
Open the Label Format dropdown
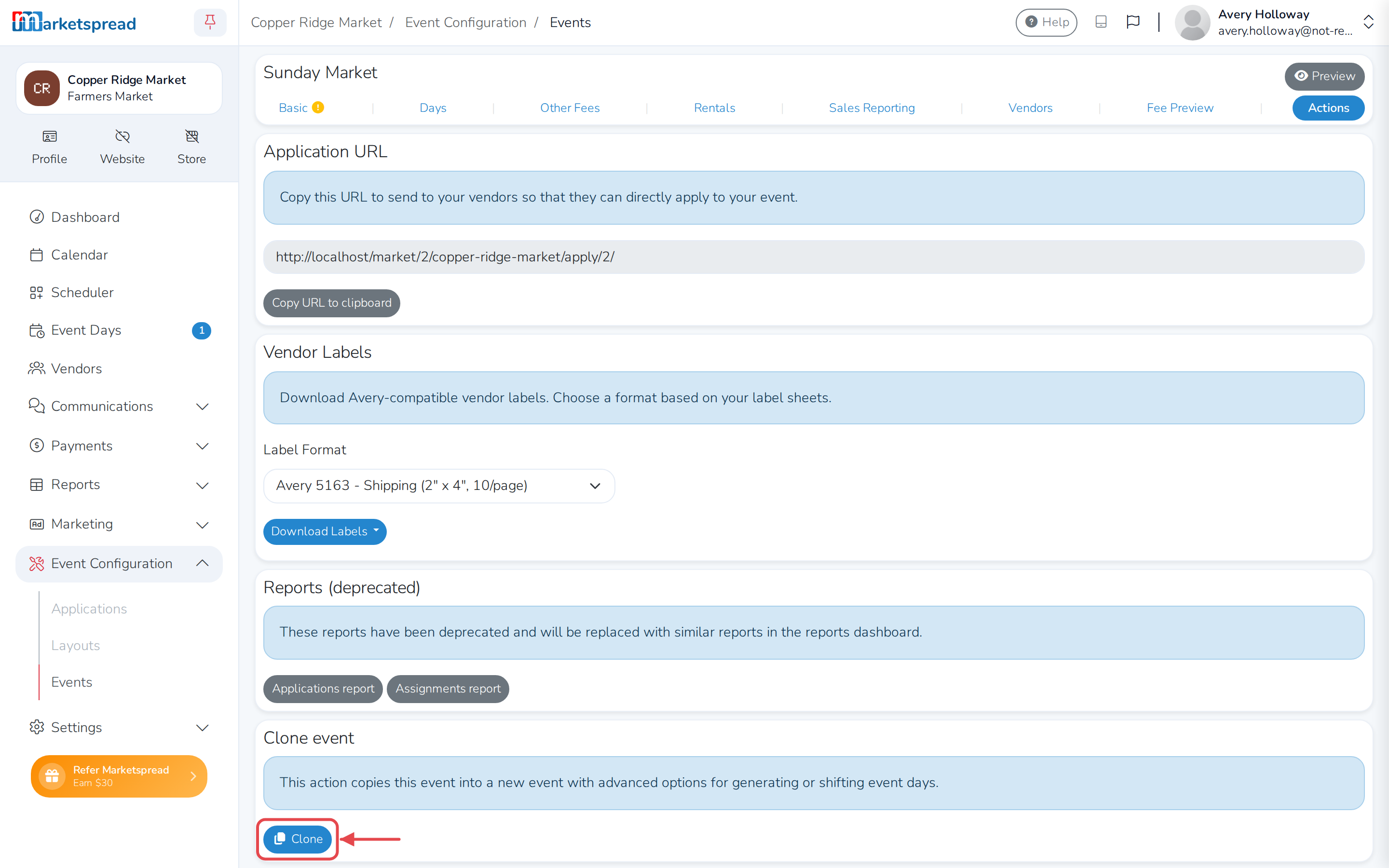(438, 486)
